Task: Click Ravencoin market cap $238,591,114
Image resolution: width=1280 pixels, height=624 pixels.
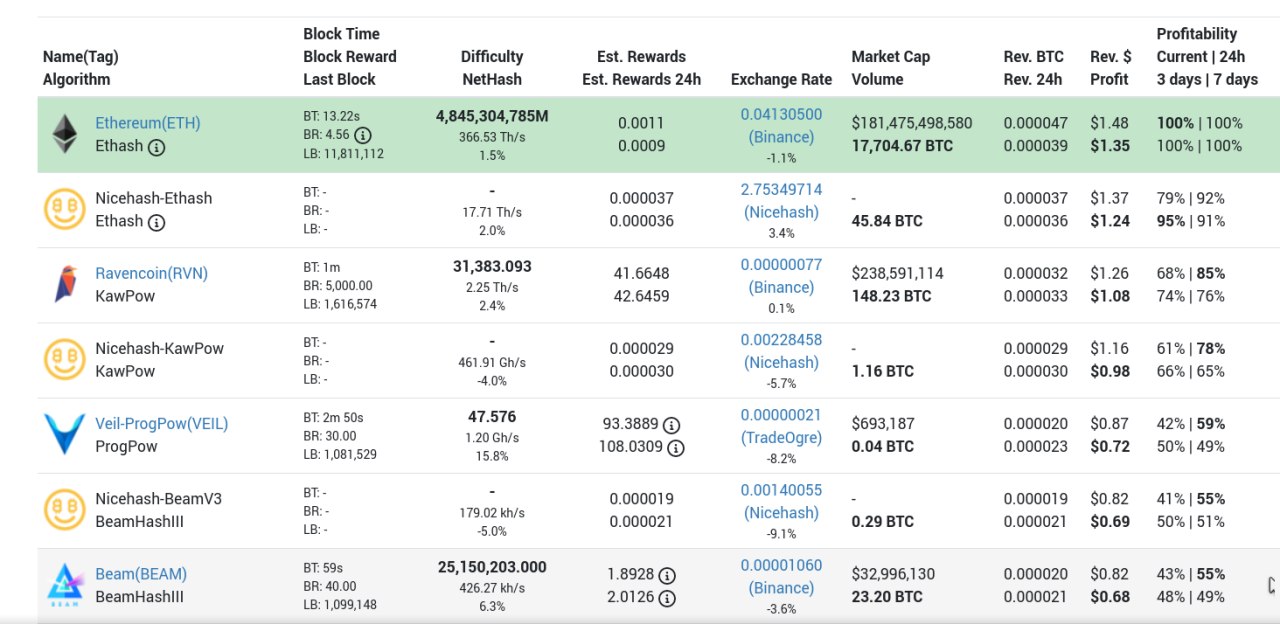Action: pos(897,273)
